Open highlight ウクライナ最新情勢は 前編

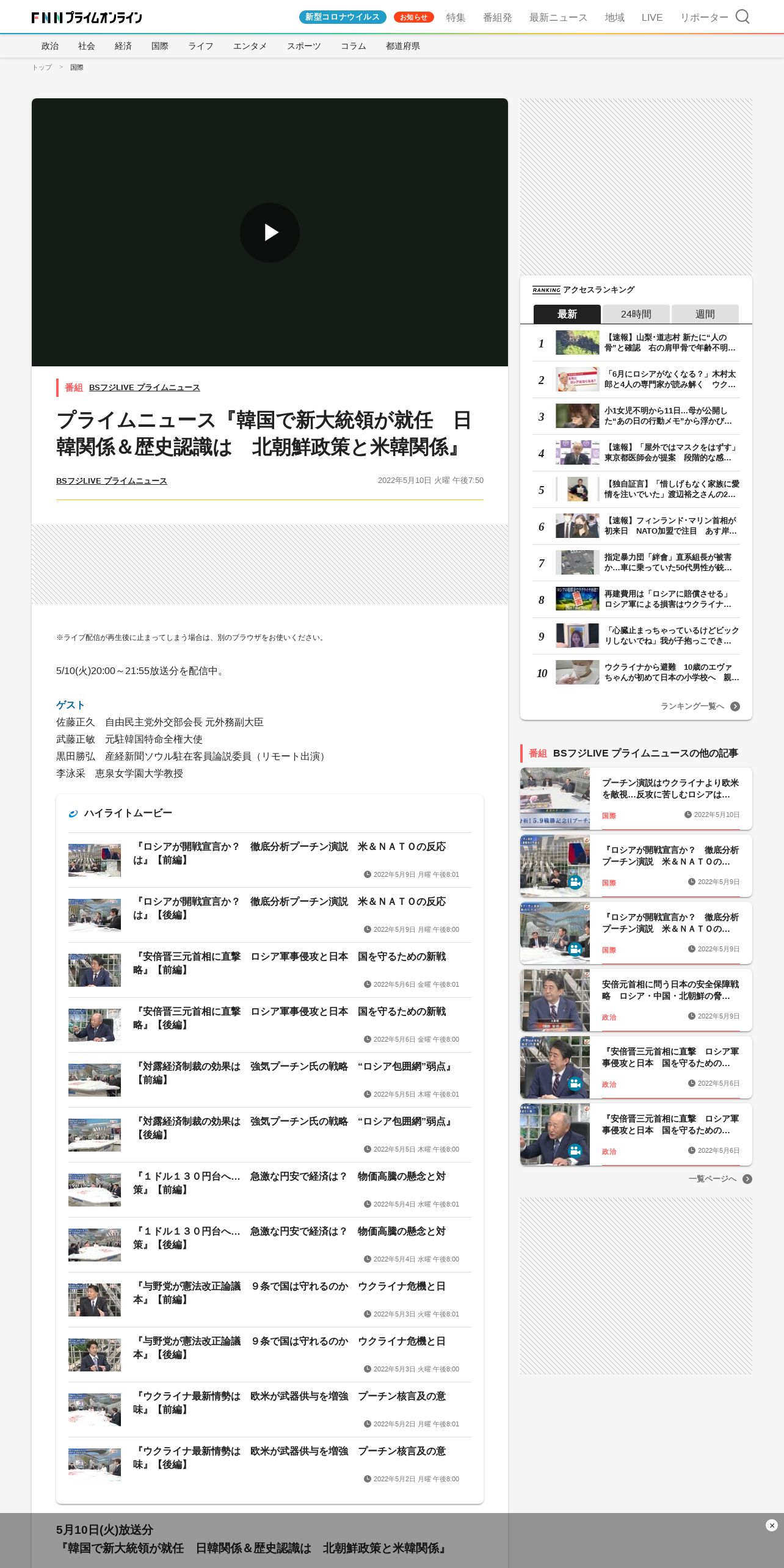coord(270,1409)
